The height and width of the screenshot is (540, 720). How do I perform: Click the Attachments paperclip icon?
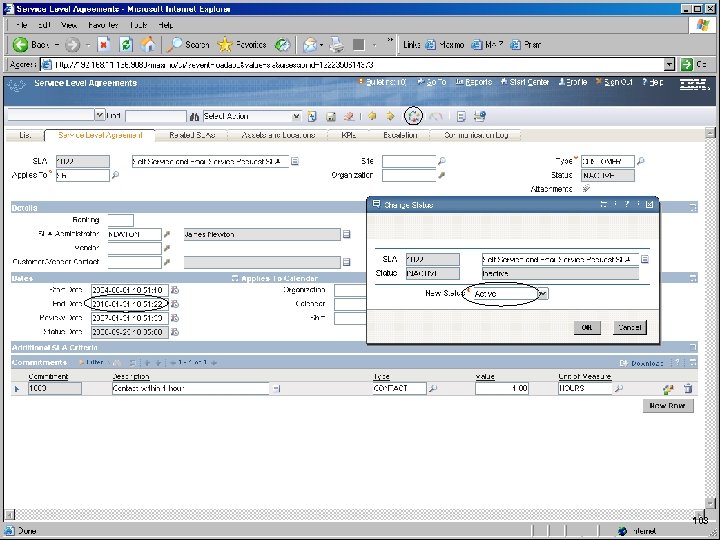586,189
